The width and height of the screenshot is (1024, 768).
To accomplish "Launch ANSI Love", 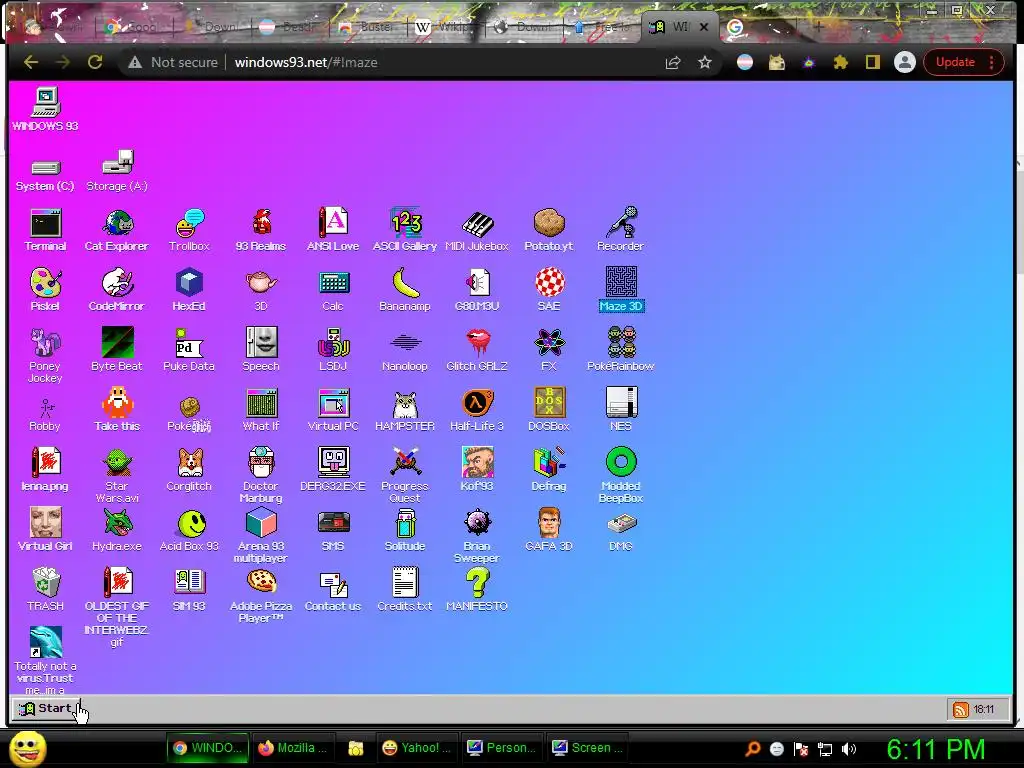I will [x=333, y=230].
